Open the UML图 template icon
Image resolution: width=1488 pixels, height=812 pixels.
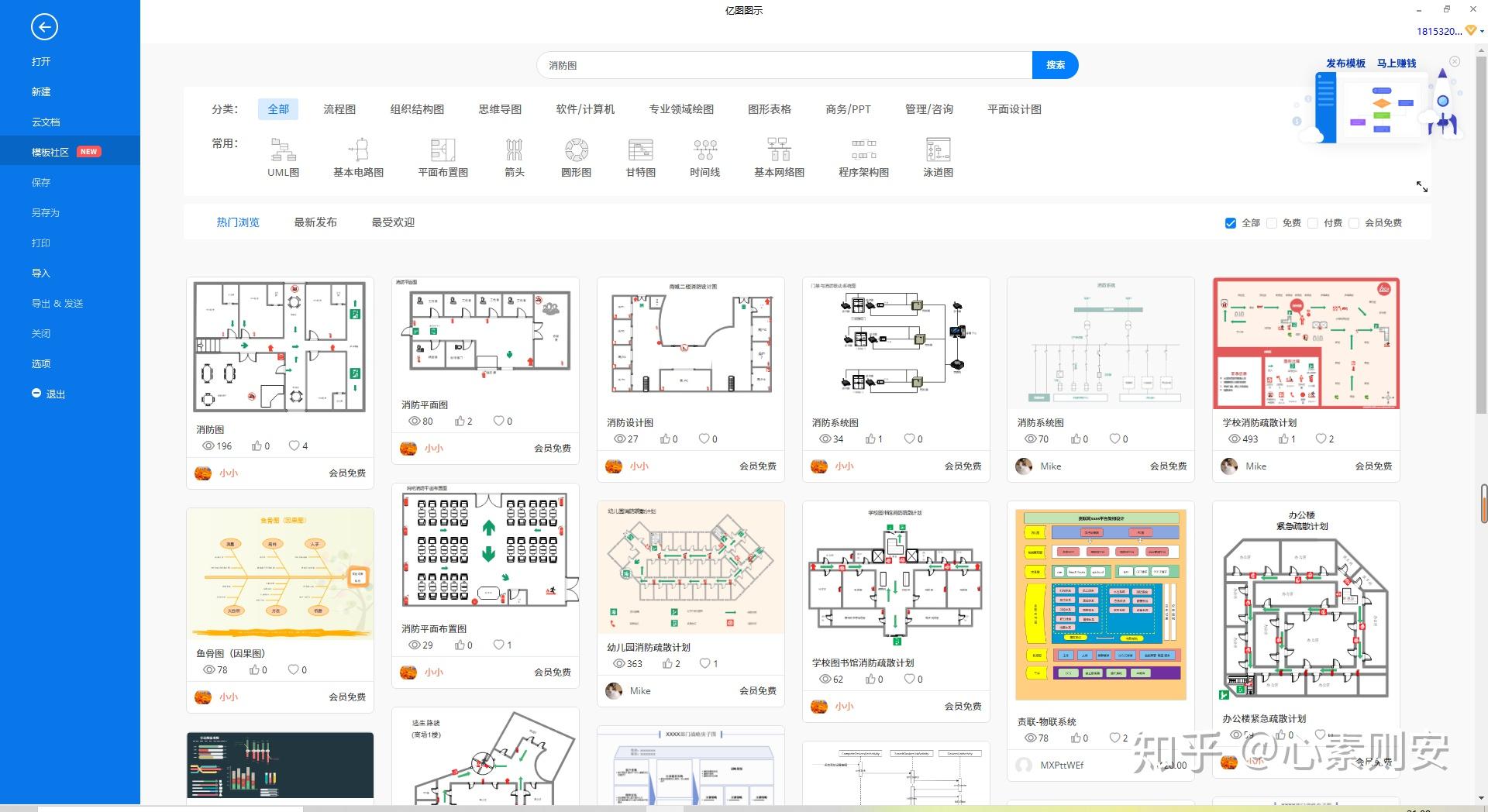[283, 150]
